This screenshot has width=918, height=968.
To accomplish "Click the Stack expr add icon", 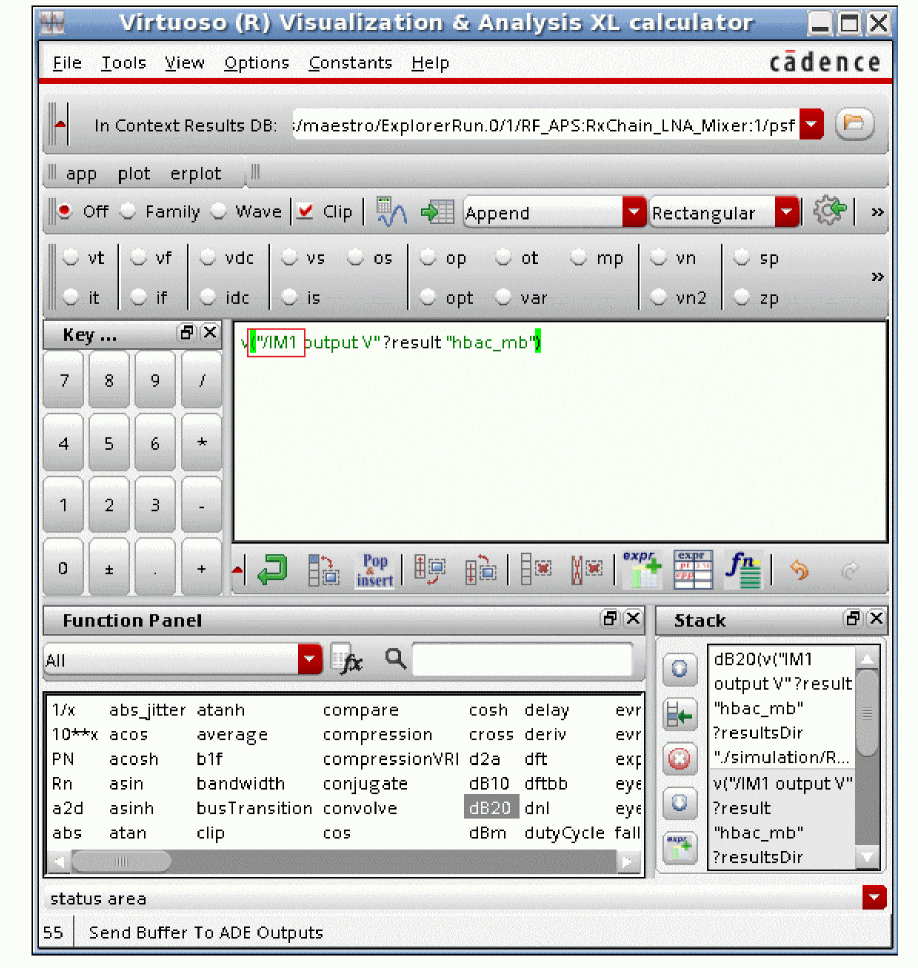I will pyautogui.click(x=680, y=848).
